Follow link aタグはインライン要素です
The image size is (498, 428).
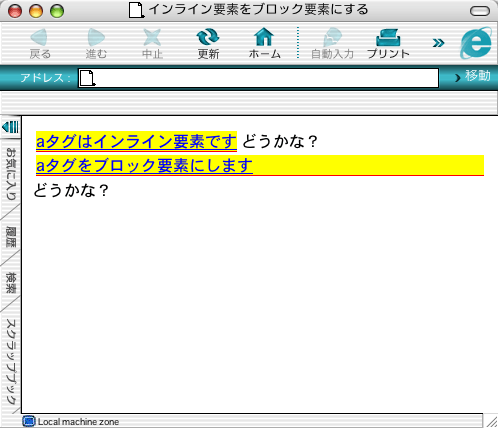click(x=136, y=141)
